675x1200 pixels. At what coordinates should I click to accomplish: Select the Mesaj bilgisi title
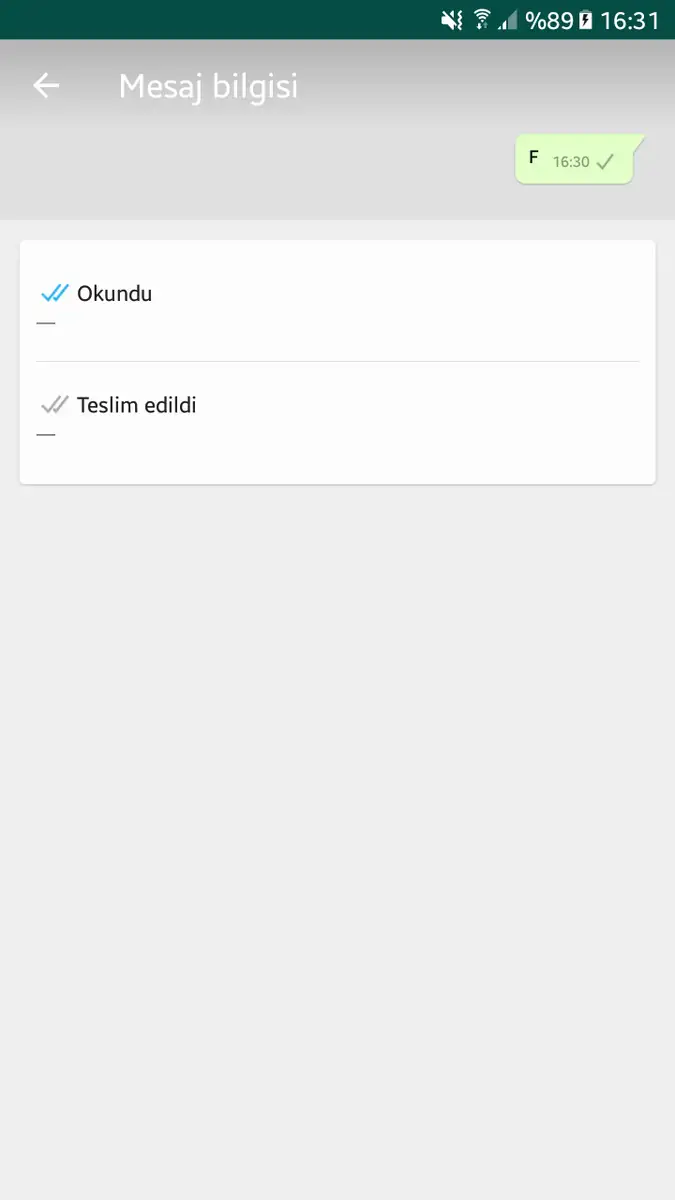coord(208,86)
